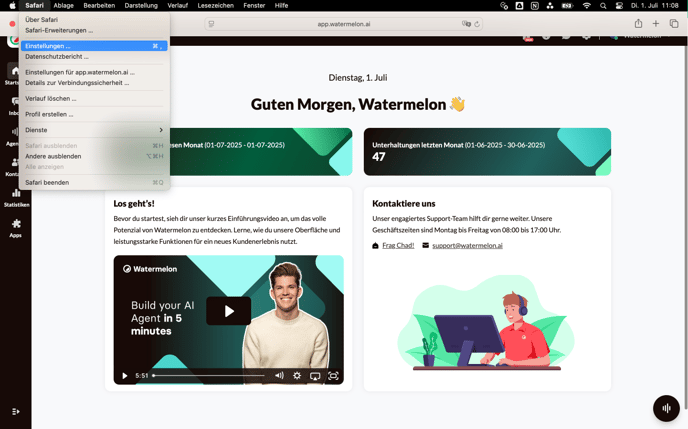Open the Statistiken section in the sidebar
The image size is (688, 429).
(16, 197)
